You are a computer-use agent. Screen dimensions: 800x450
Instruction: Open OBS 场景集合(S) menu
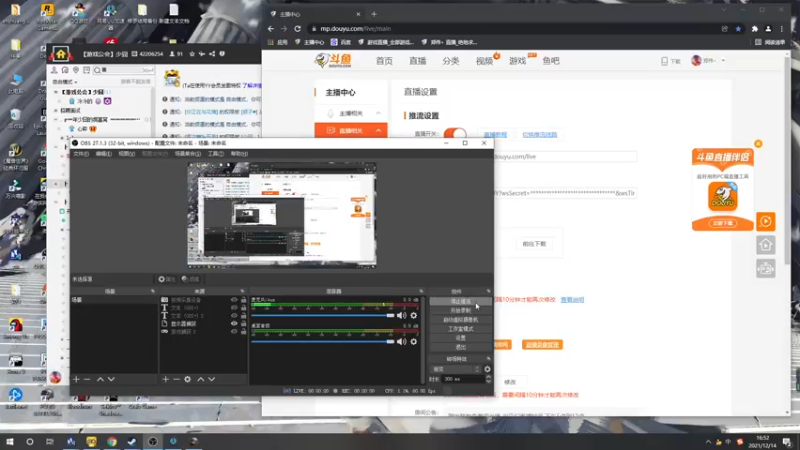pos(188,154)
